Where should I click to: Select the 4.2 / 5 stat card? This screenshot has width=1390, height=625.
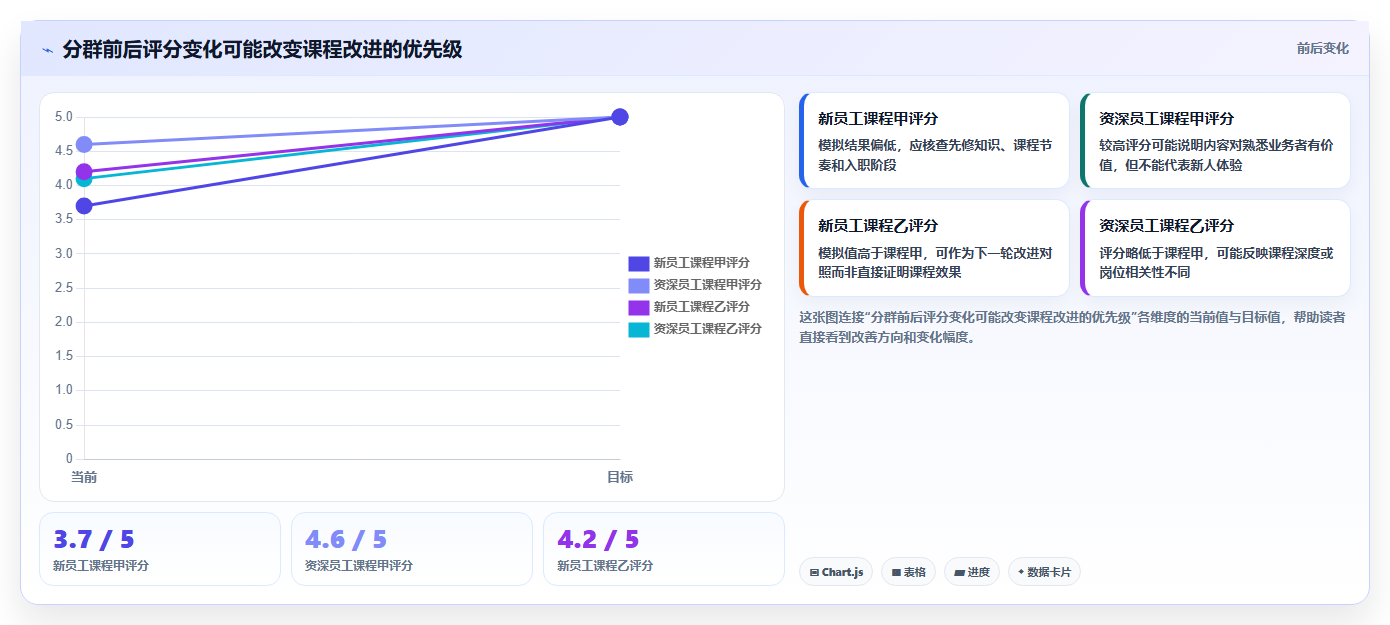click(664, 549)
